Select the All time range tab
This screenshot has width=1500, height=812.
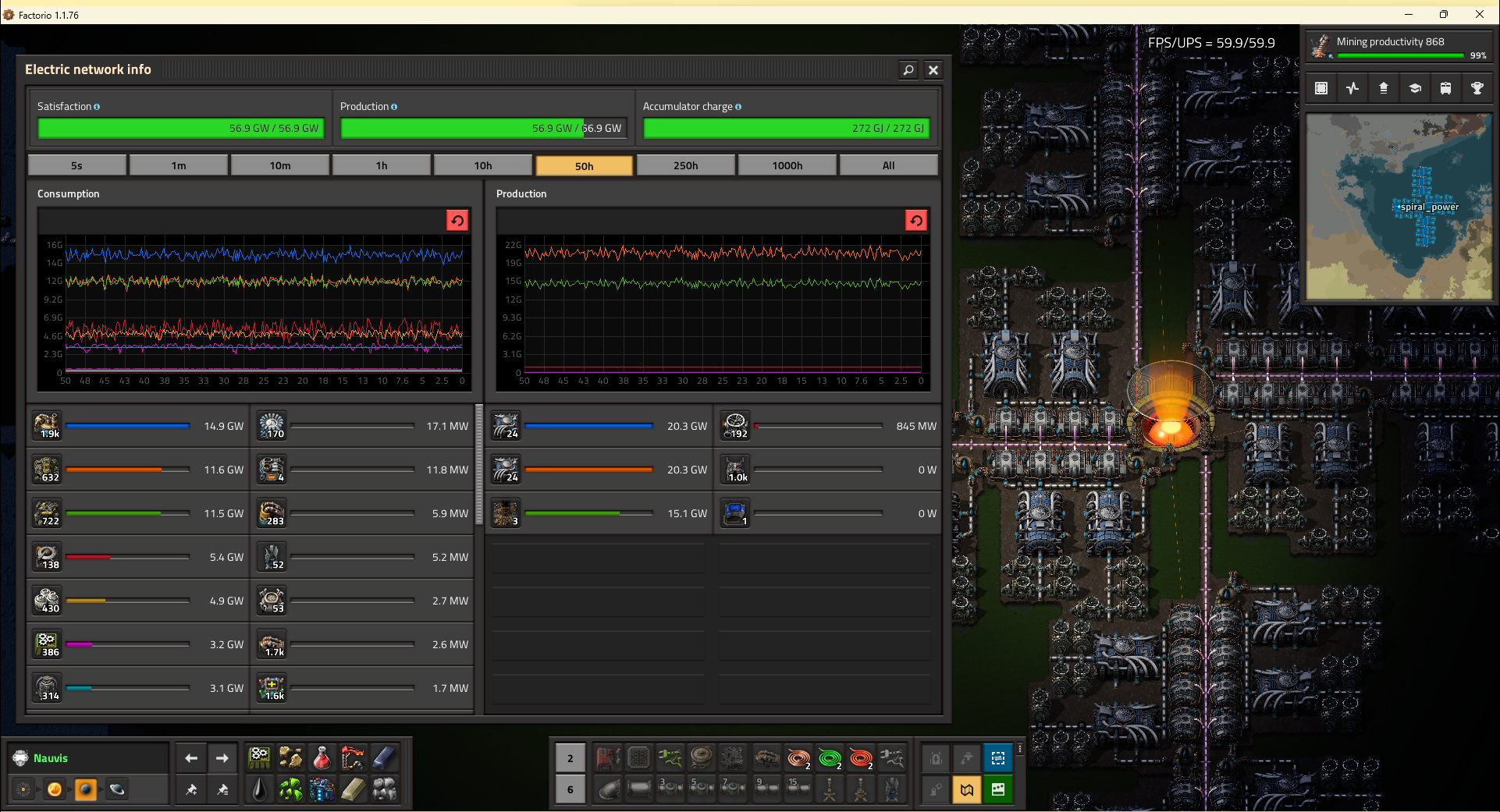click(x=889, y=165)
